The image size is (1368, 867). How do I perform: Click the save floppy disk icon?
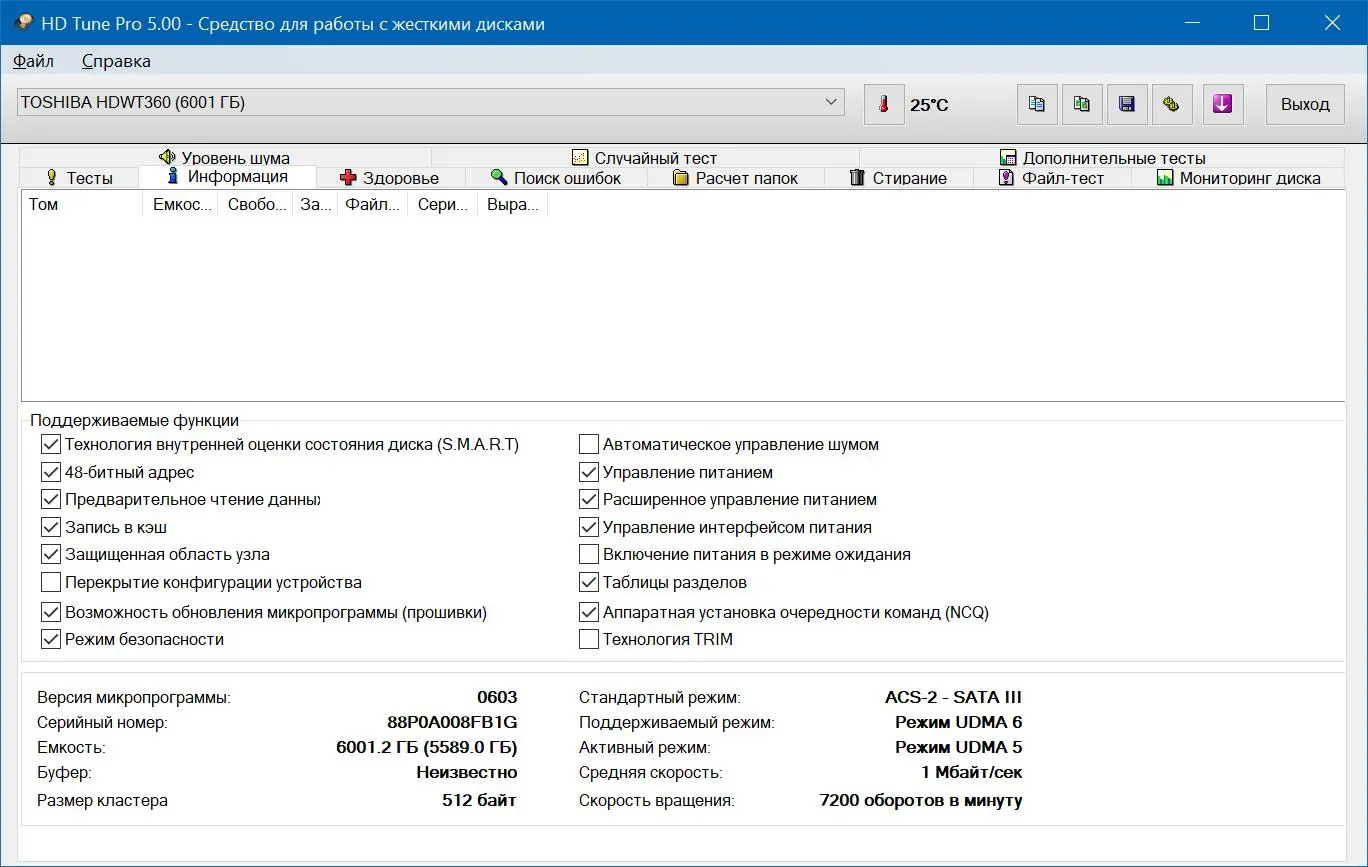[1127, 104]
